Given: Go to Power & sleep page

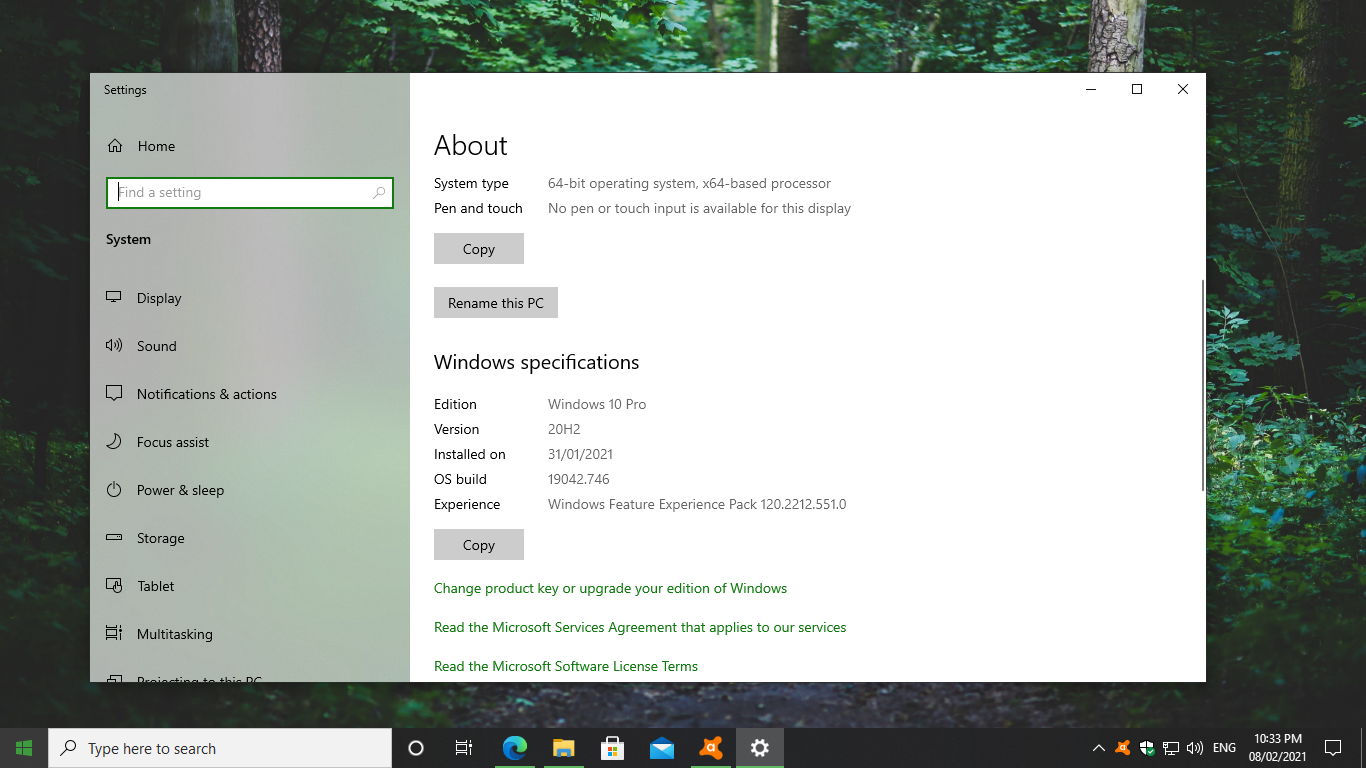Looking at the screenshot, I should click(250, 490).
